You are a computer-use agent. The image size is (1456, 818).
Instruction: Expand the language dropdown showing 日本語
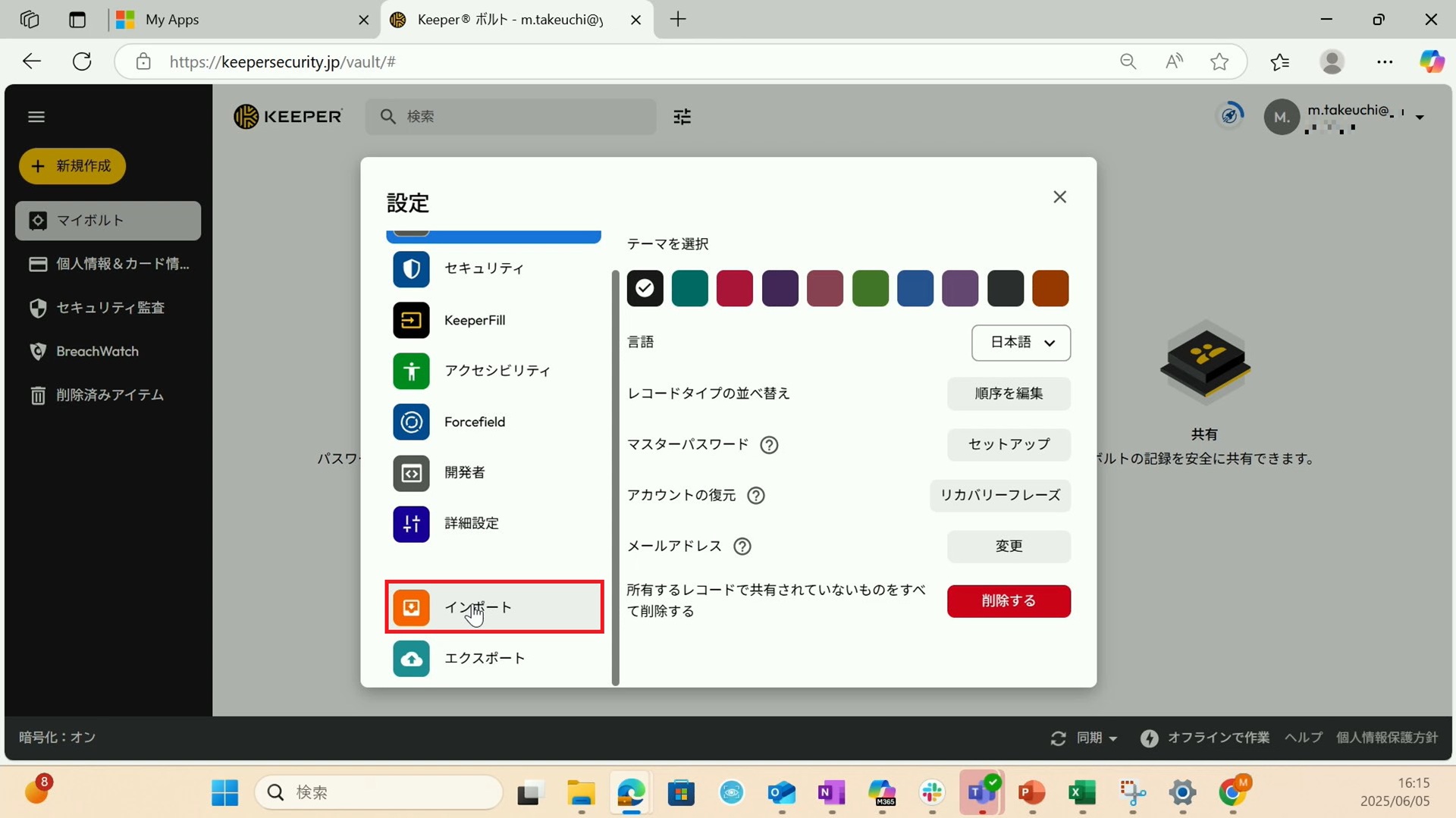click(x=1021, y=343)
